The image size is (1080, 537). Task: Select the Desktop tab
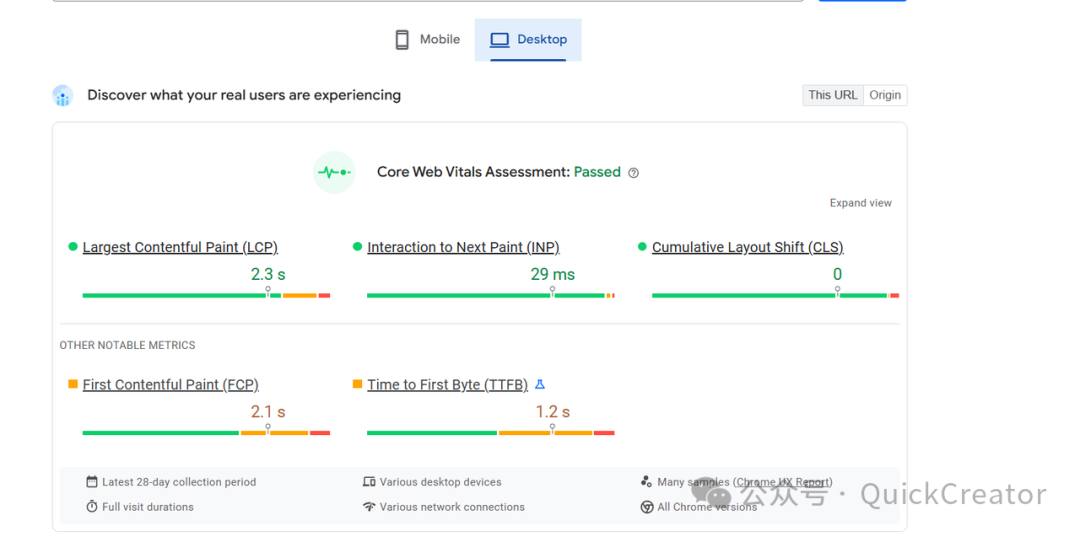coord(528,40)
